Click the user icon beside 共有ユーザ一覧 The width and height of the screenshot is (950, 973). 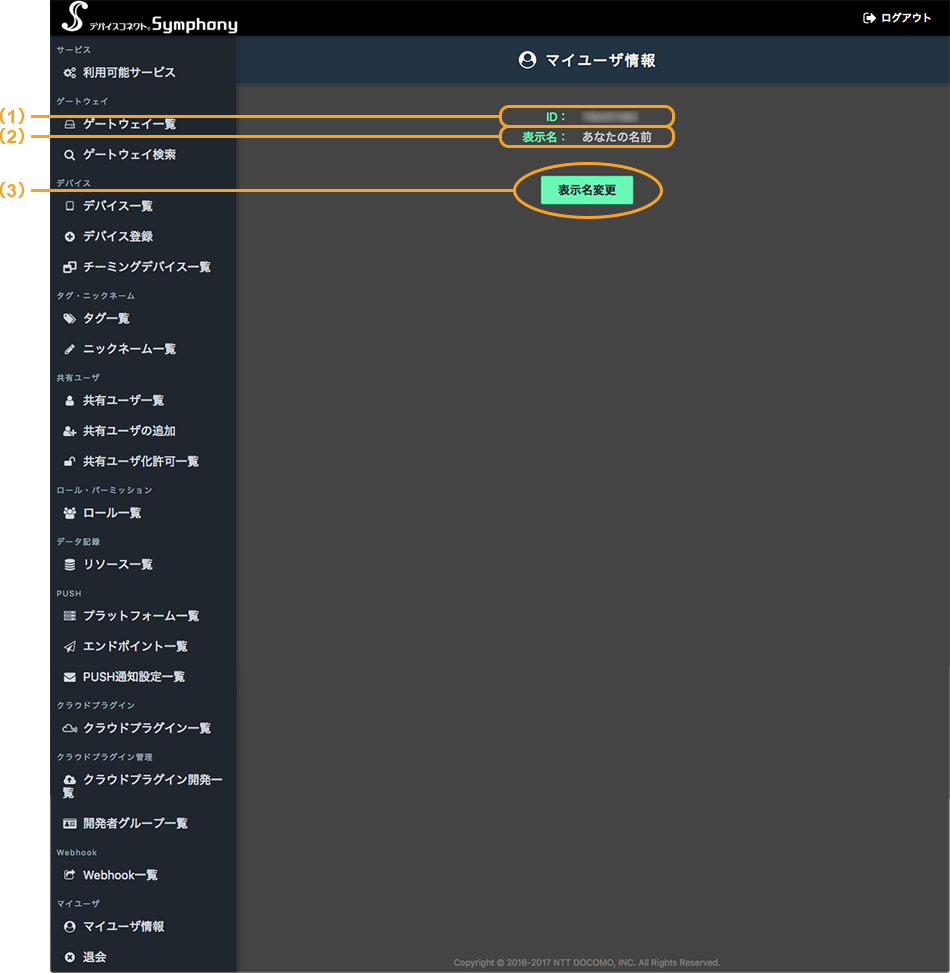click(69, 400)
